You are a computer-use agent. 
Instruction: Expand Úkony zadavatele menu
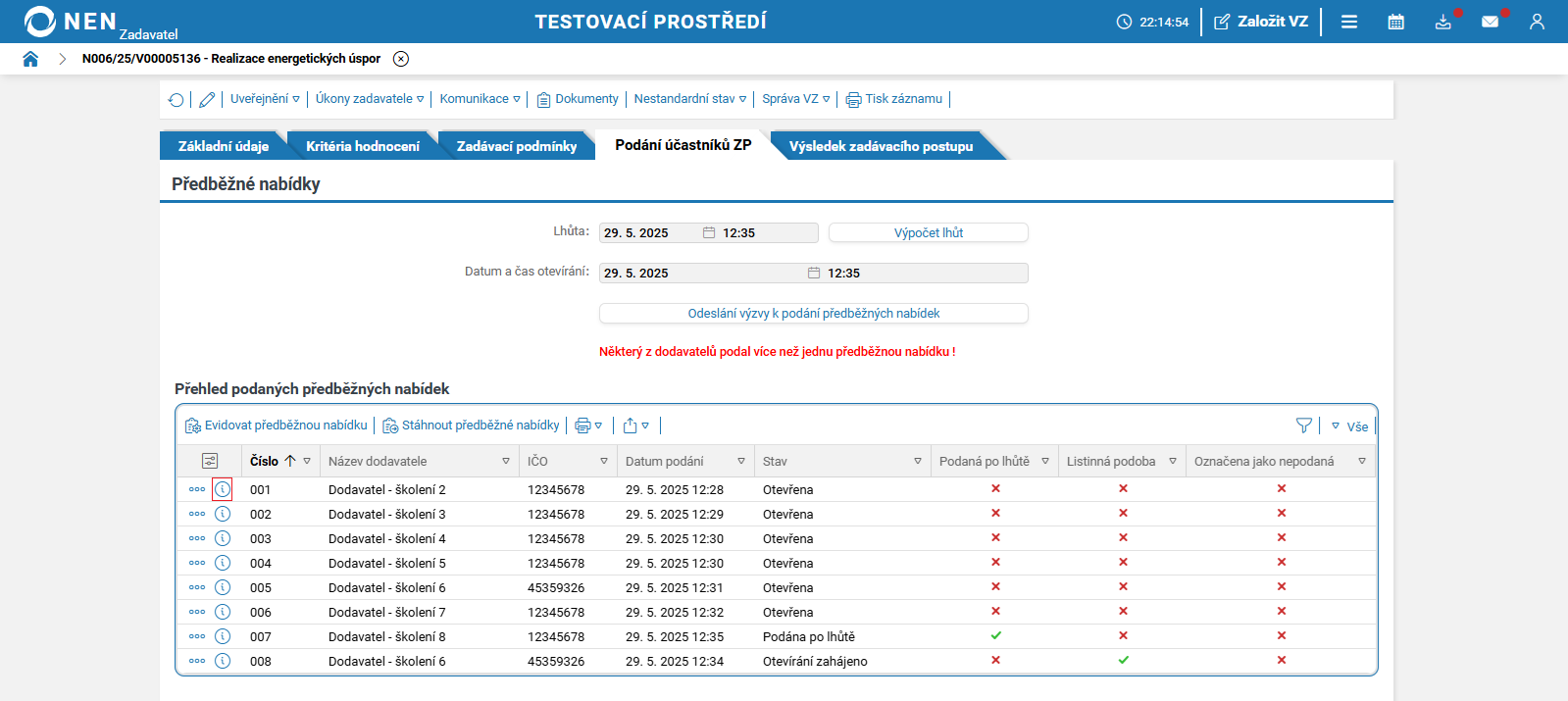370,99
